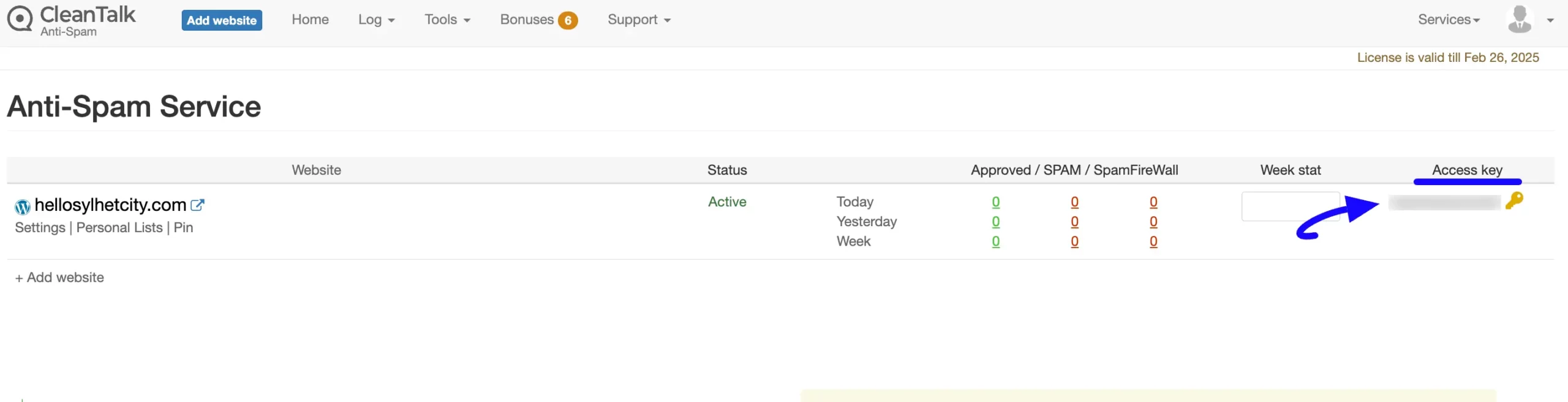The image size is (1568, 402).
Task: Click the Pin link
Action: point(183,228)
